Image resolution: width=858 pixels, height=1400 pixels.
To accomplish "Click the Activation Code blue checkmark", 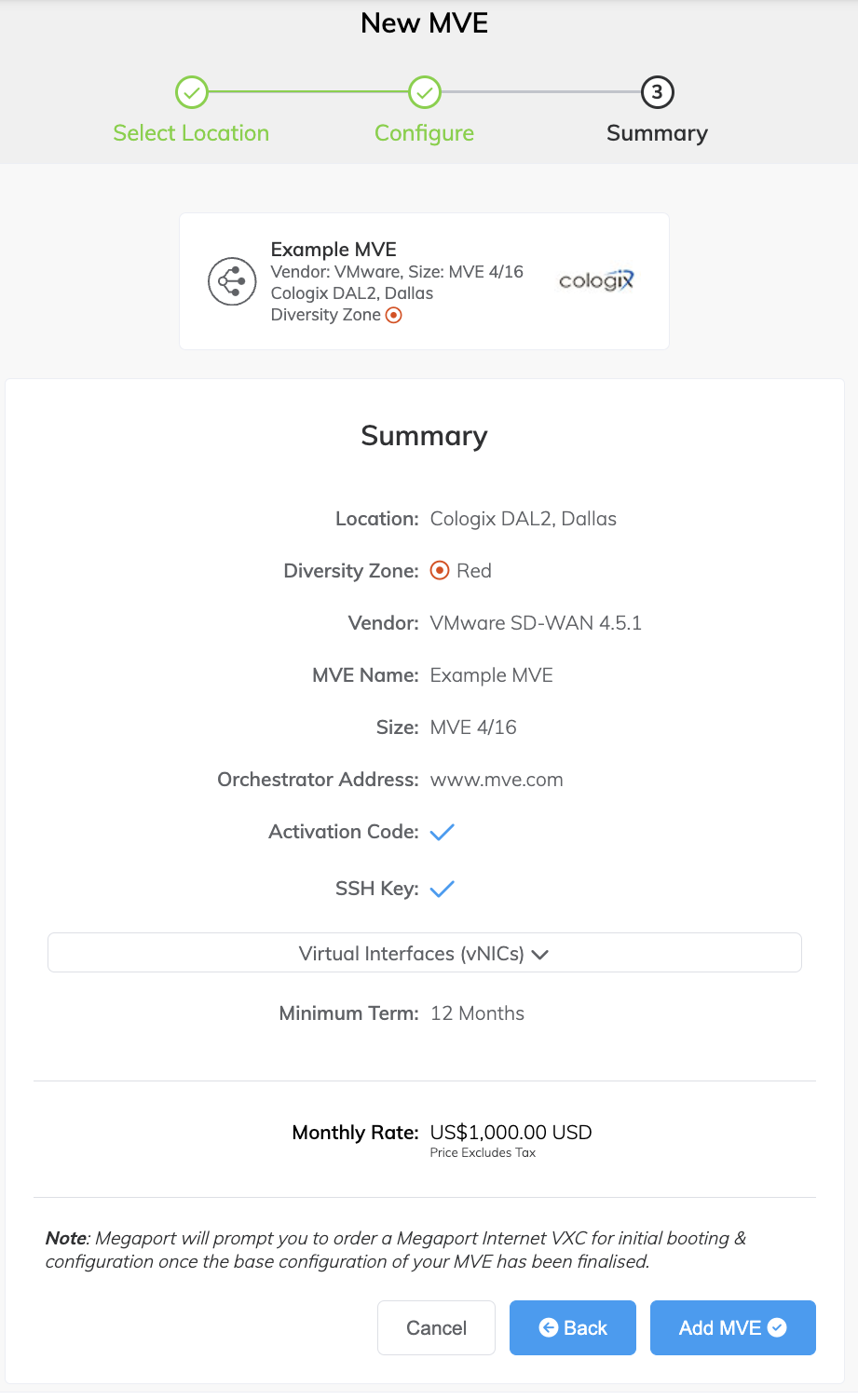I will coord(442,832).
